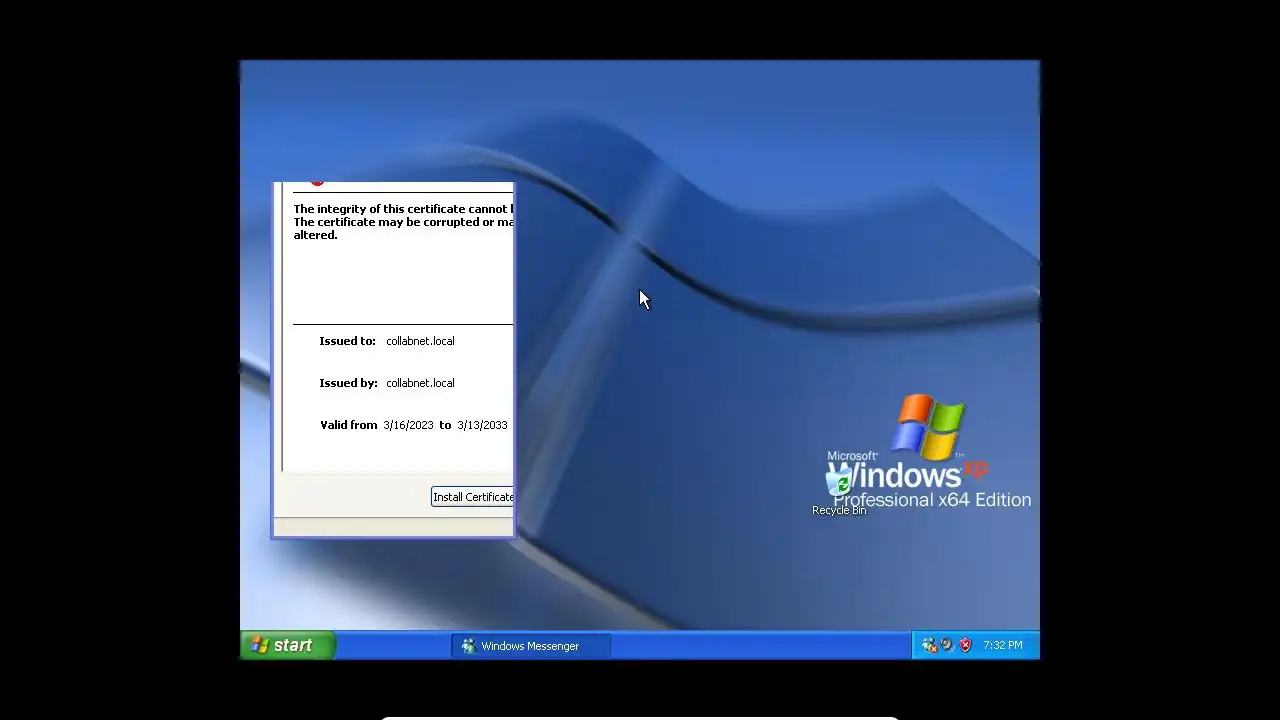
Task: Open the Recycle Bin desktop icon
Action: pyautogui.click(x=839, y=491)
